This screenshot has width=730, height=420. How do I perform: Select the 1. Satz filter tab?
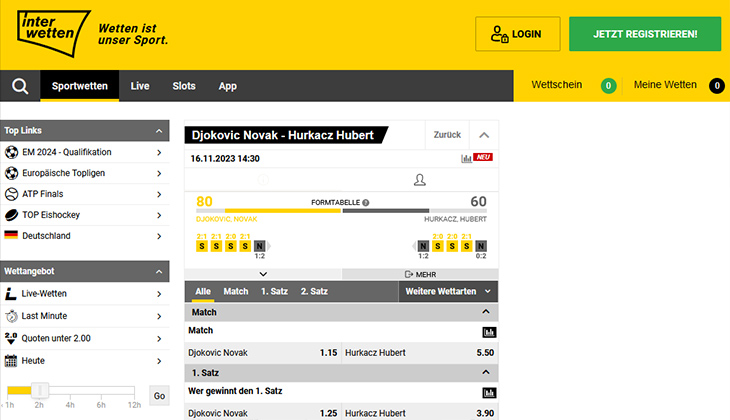point(274,291)
